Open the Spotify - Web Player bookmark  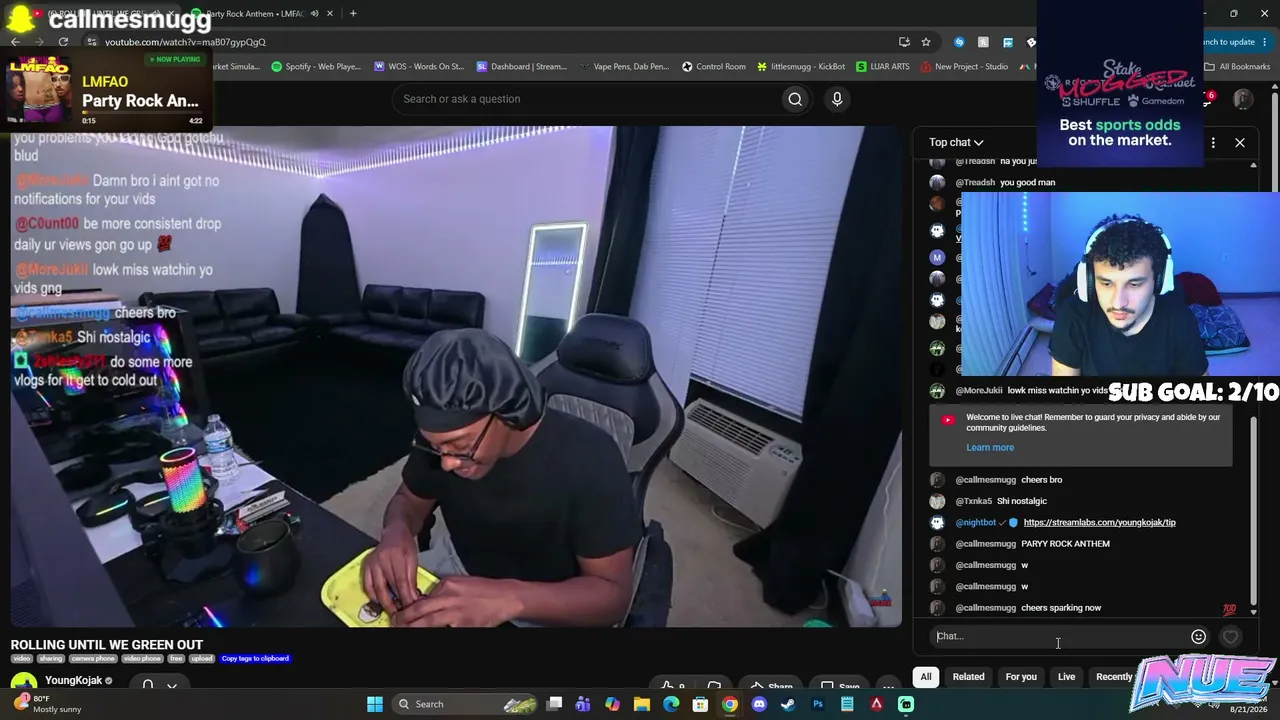pos(316,67)
